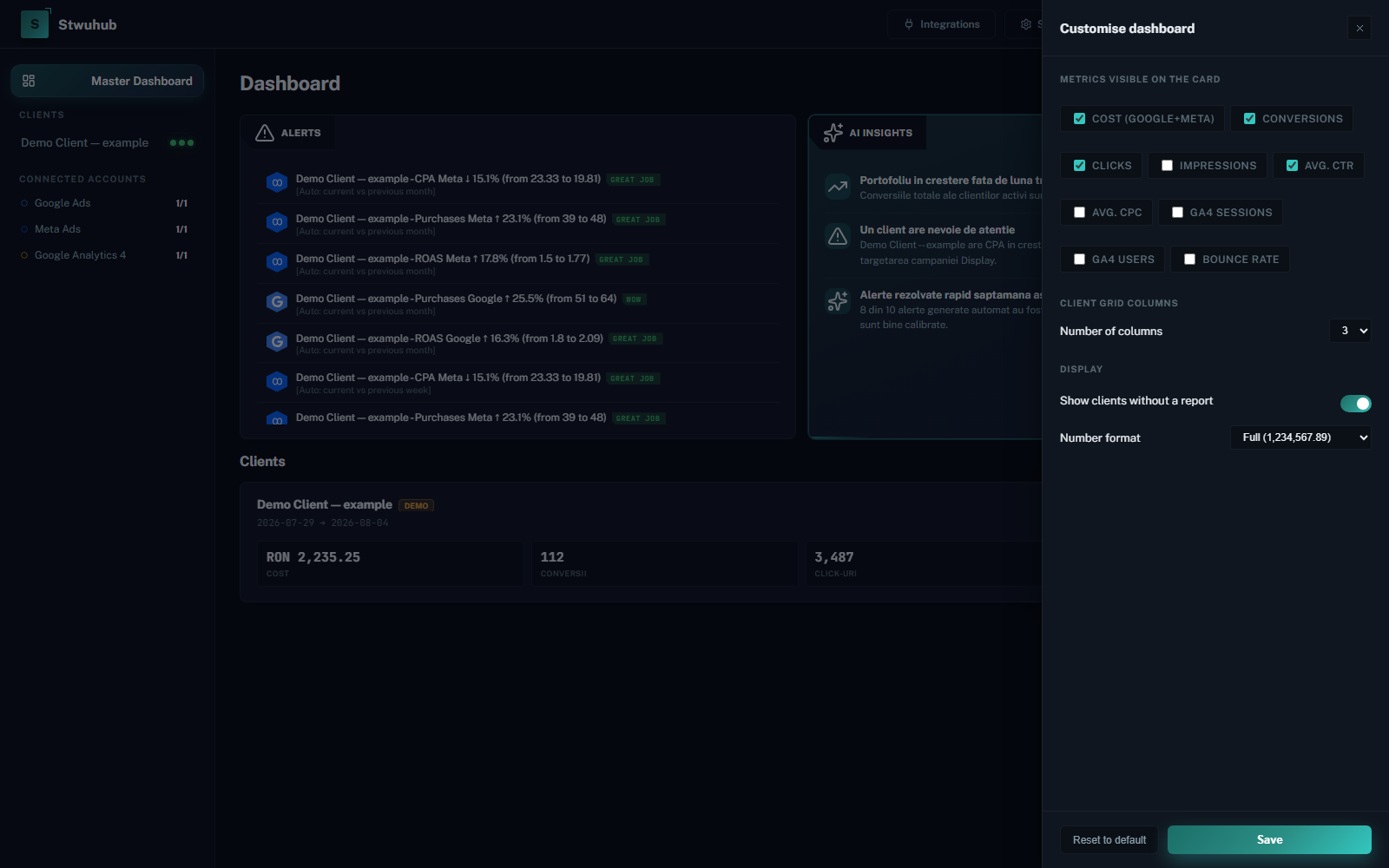Click the DEMO badge on client card
Image resolution: width=1389 pixels, height=868 pixels.
tap(416, 505)
